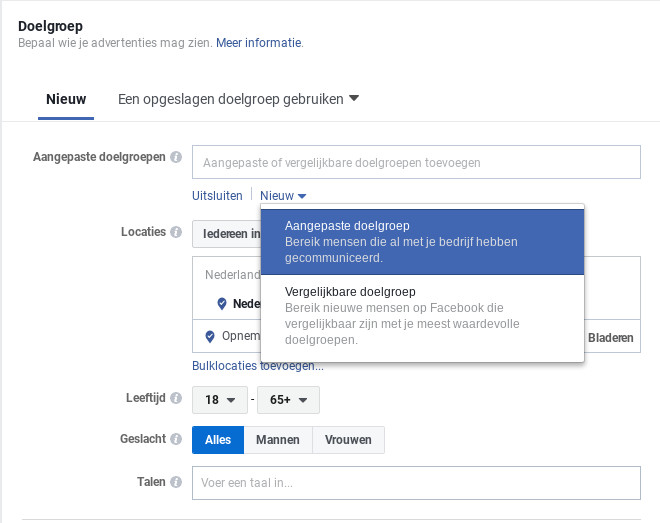Image resolution: width=660 pixels, height=523 pixels.
Task: Show the Talen info tooltip icon
Action: click(176, 482)
